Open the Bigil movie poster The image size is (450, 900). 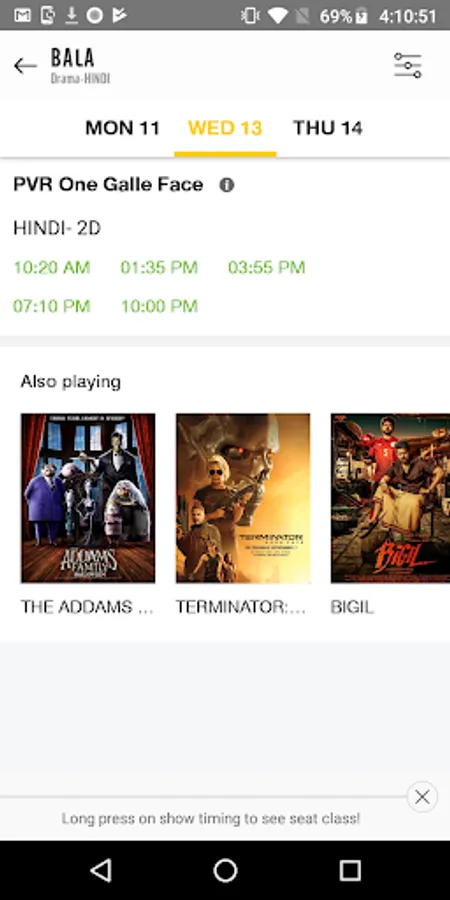390,498
